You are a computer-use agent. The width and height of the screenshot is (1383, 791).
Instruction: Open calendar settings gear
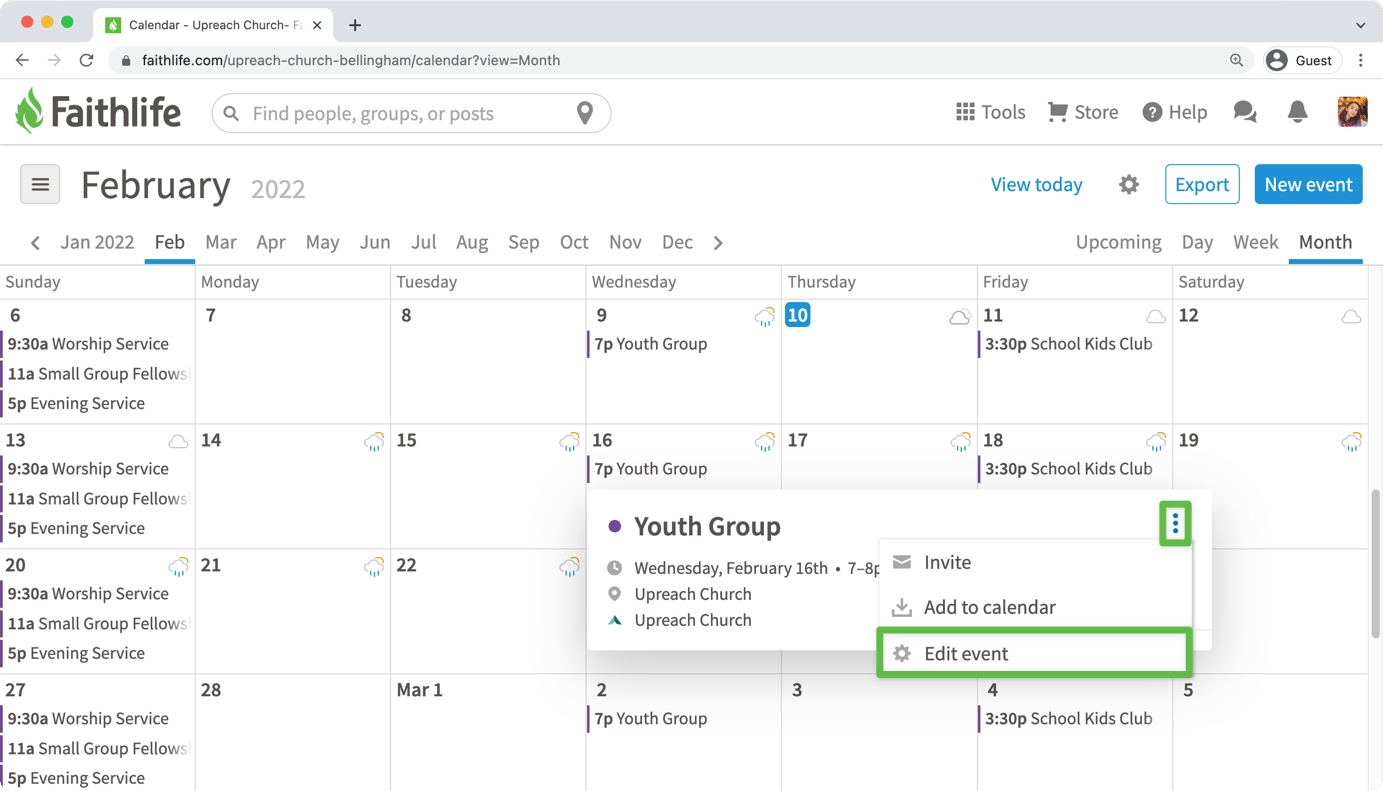(1129, 185)
